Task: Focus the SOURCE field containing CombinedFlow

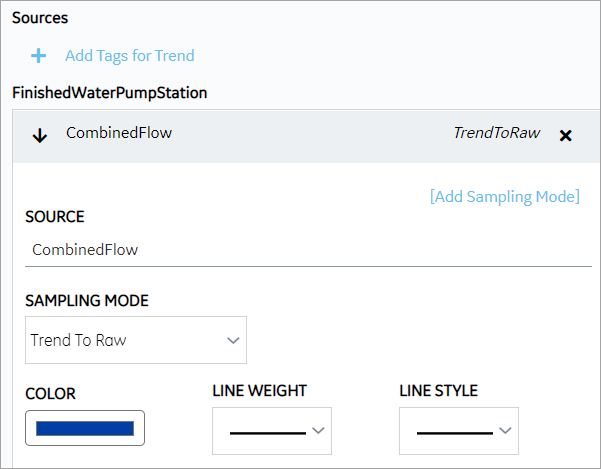Action: (308, 250)
